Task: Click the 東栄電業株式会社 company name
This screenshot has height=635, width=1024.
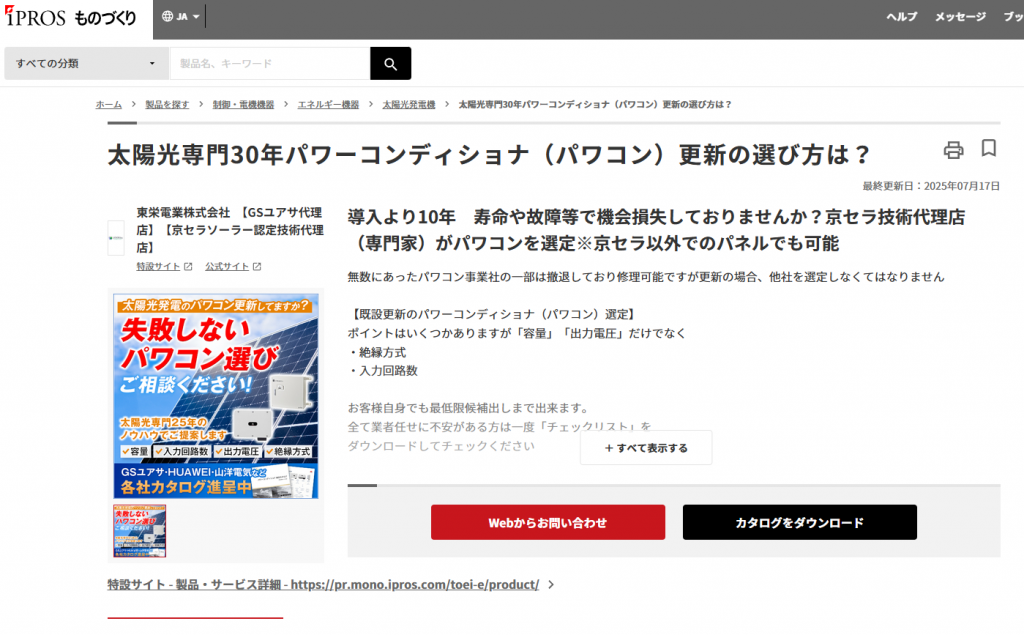Action: (230, 230)
